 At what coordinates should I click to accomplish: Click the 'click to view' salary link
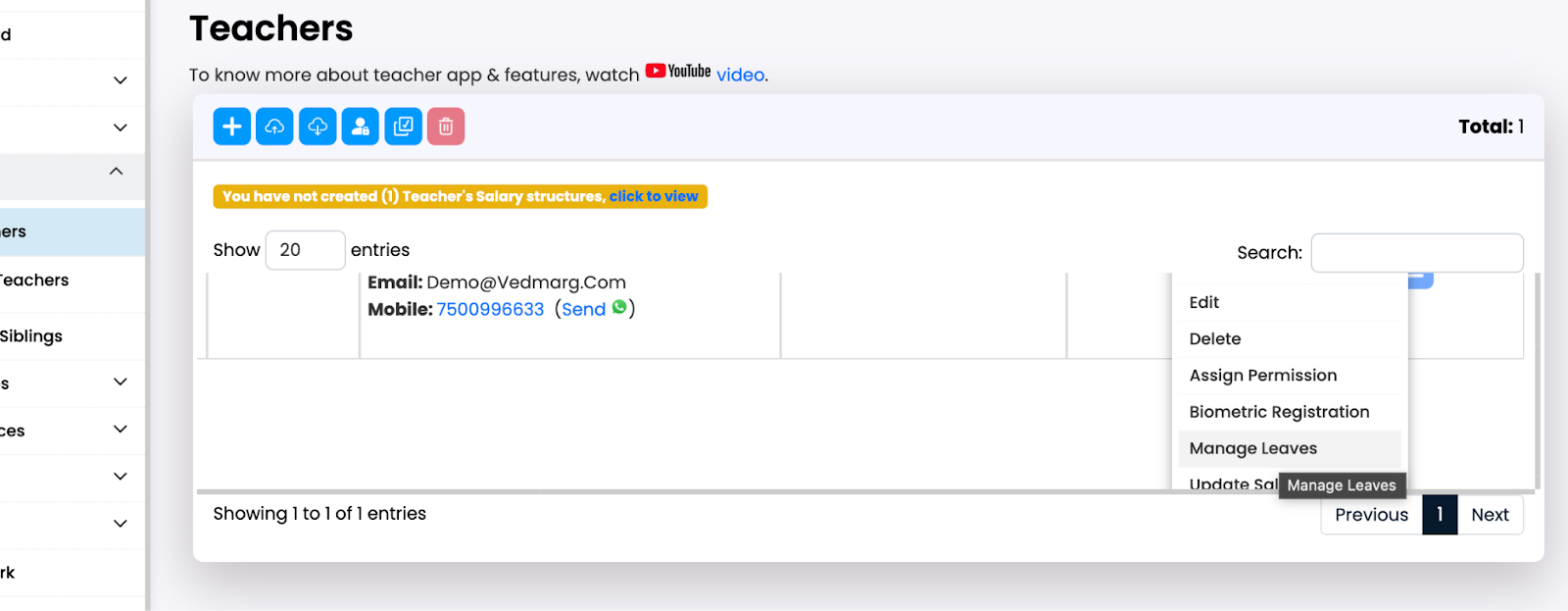[654, 196]
